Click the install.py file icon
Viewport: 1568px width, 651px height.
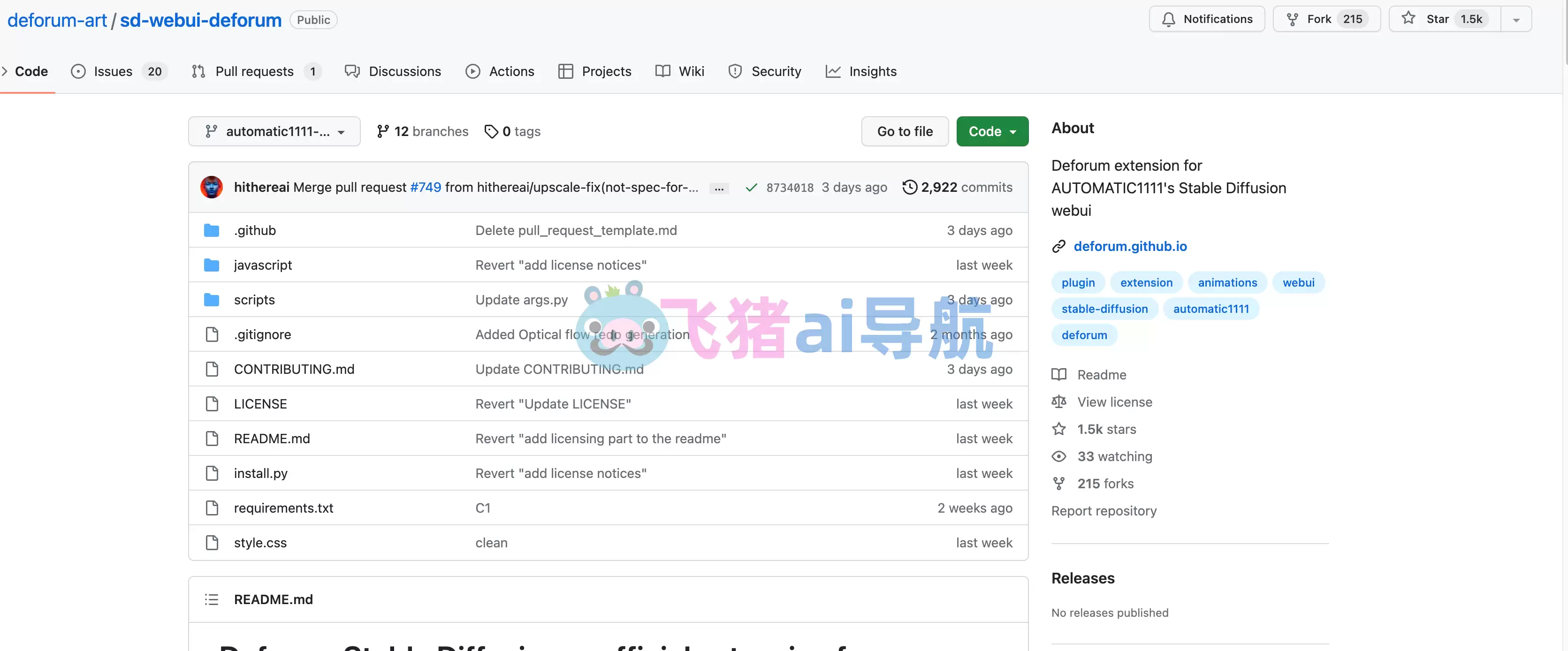tap(211, 473)
